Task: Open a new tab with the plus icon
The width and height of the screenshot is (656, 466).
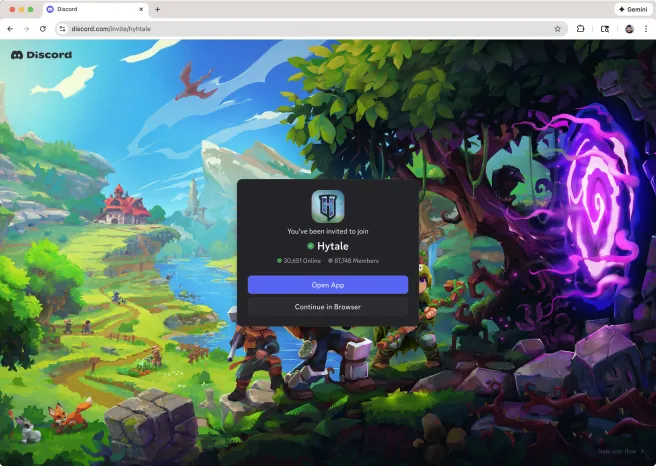Action: (157, 9)
